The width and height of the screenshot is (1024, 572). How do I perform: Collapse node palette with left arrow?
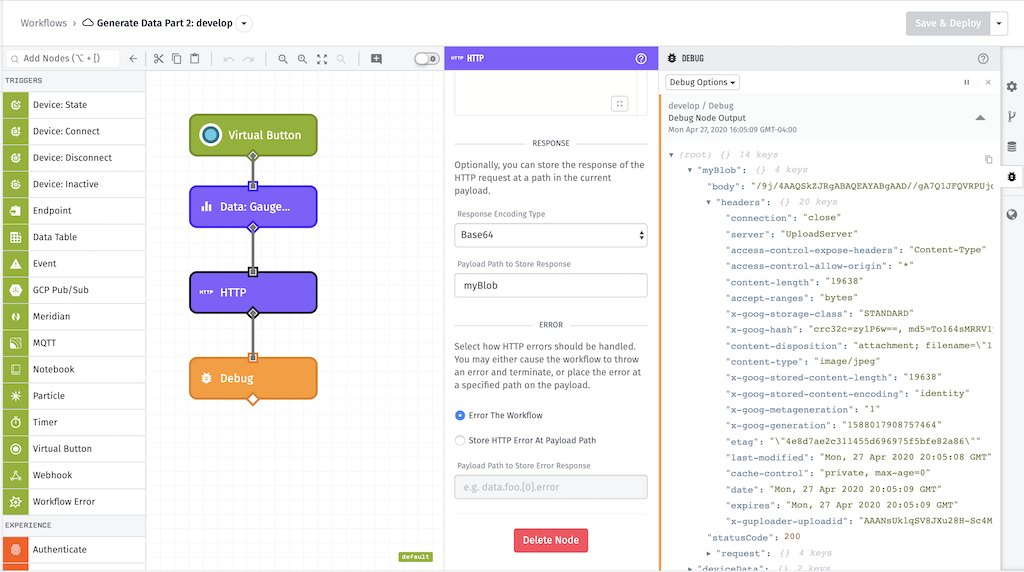point(133,59)
